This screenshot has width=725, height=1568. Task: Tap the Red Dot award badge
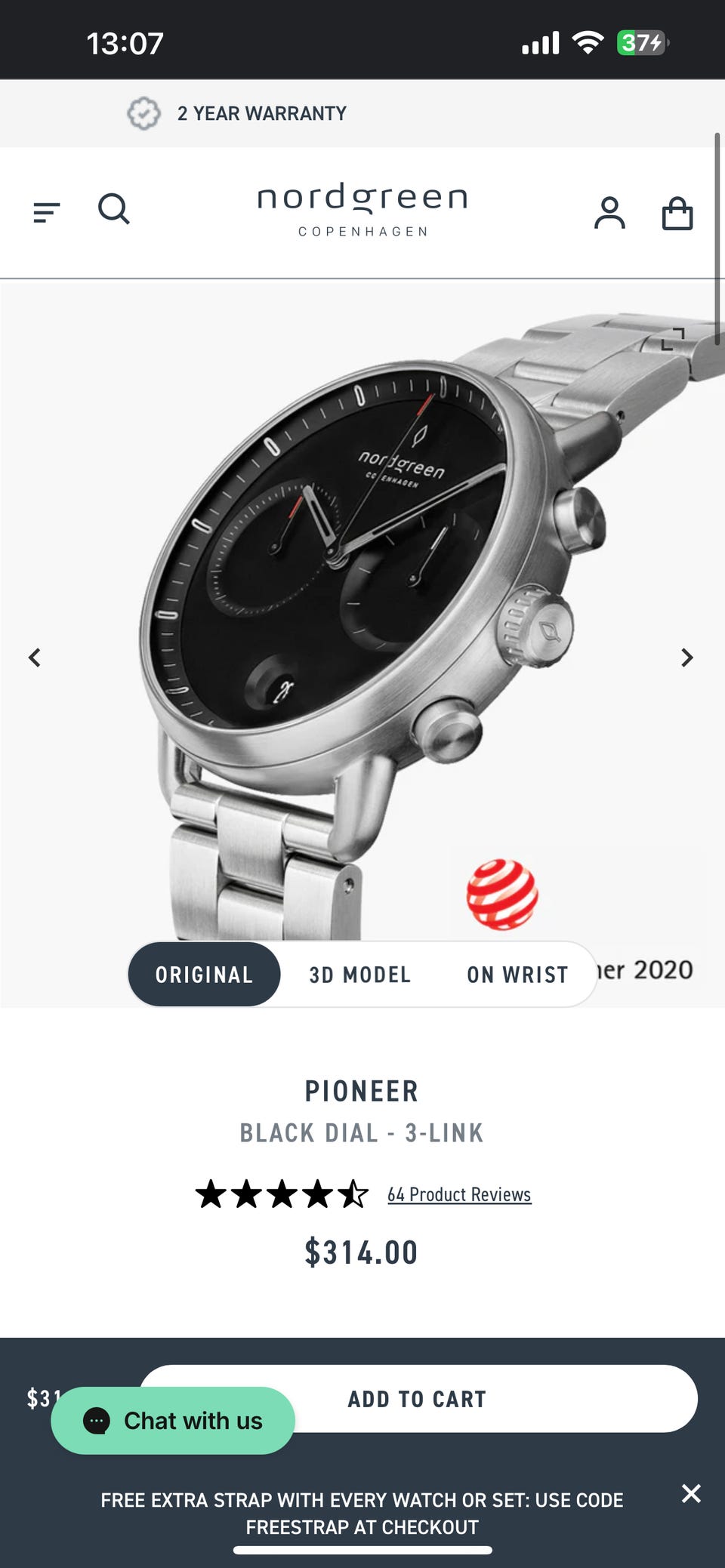click(x=502, y=895)
